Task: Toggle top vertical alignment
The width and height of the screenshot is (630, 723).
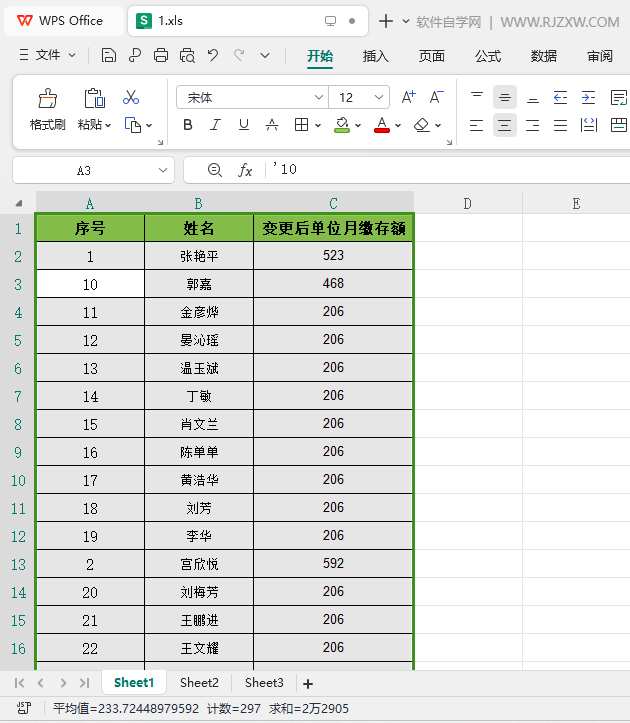Action: [477, 97]
